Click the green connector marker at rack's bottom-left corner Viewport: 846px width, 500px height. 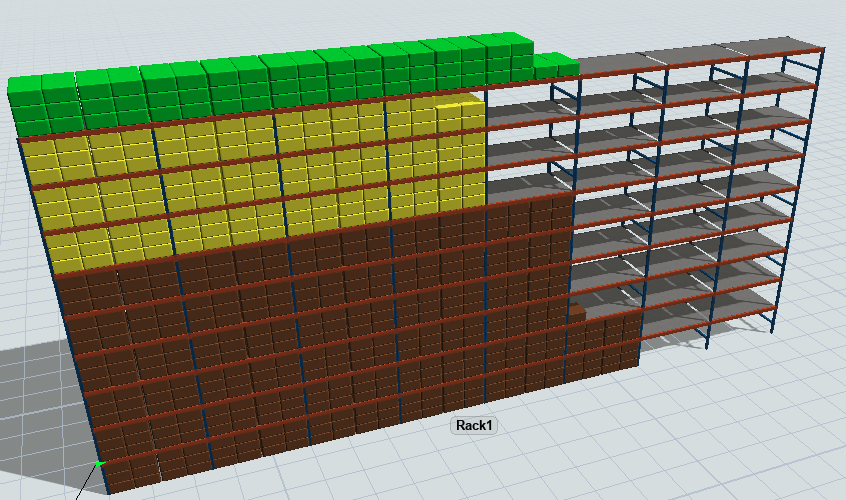tap(99, 463)
